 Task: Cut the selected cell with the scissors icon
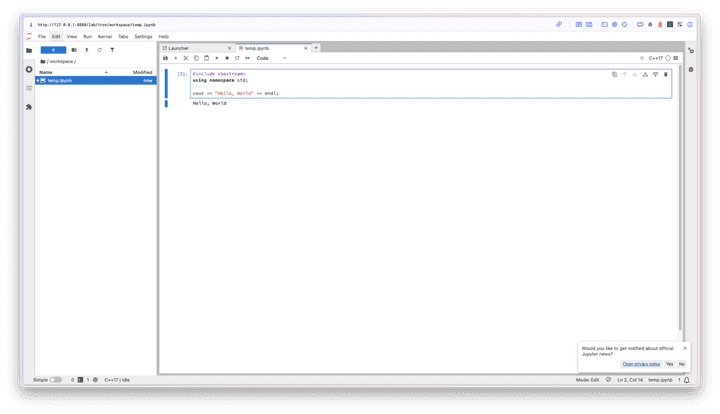pos(186,58)
